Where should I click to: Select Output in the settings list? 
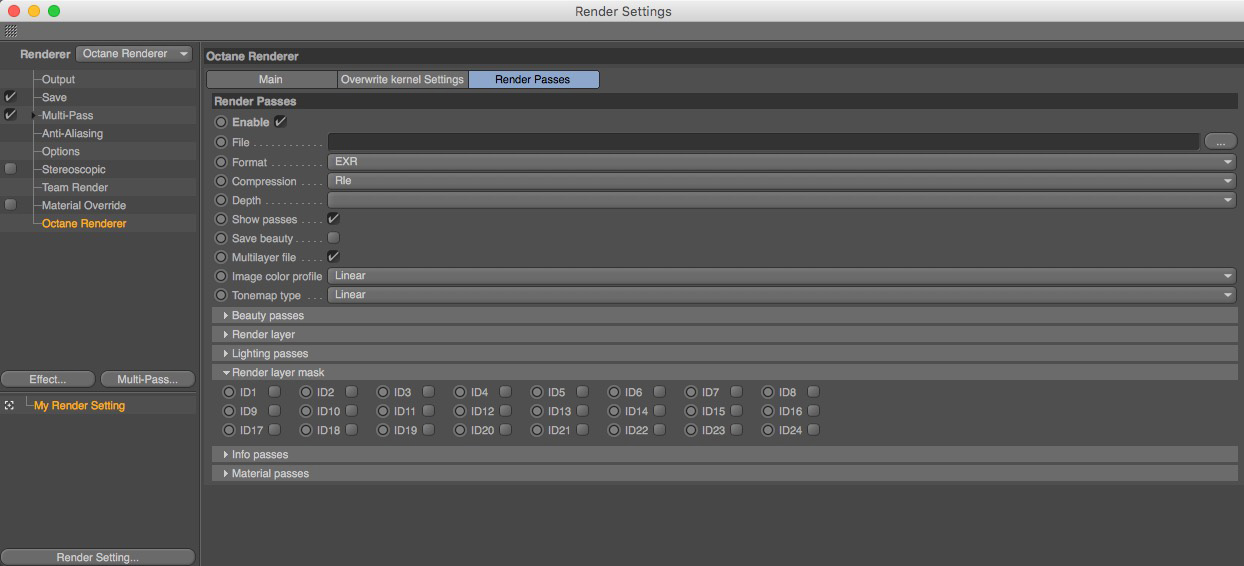click(x=58, y=79)
